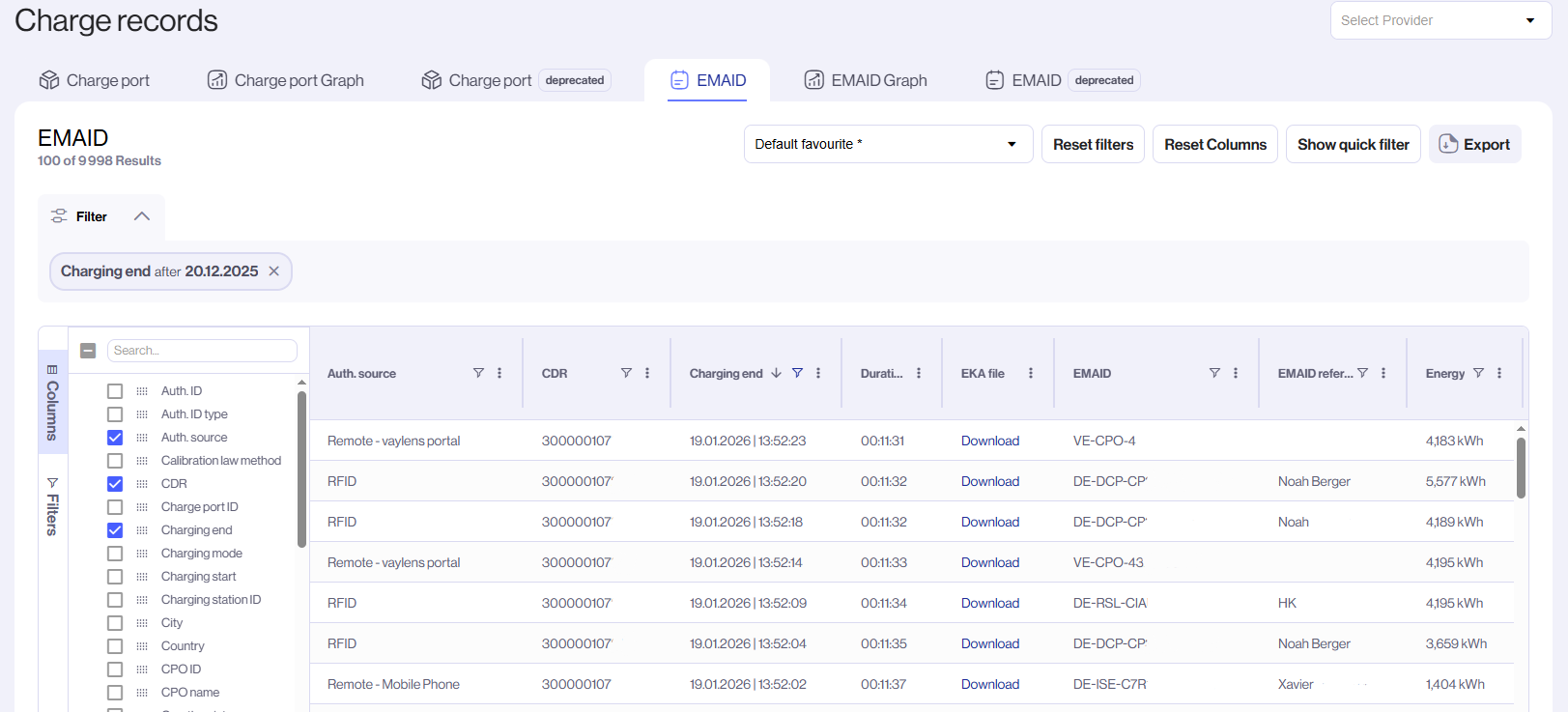Switch to the Charge port tab
Screen dimensions: 1568x712
point(95,80)
